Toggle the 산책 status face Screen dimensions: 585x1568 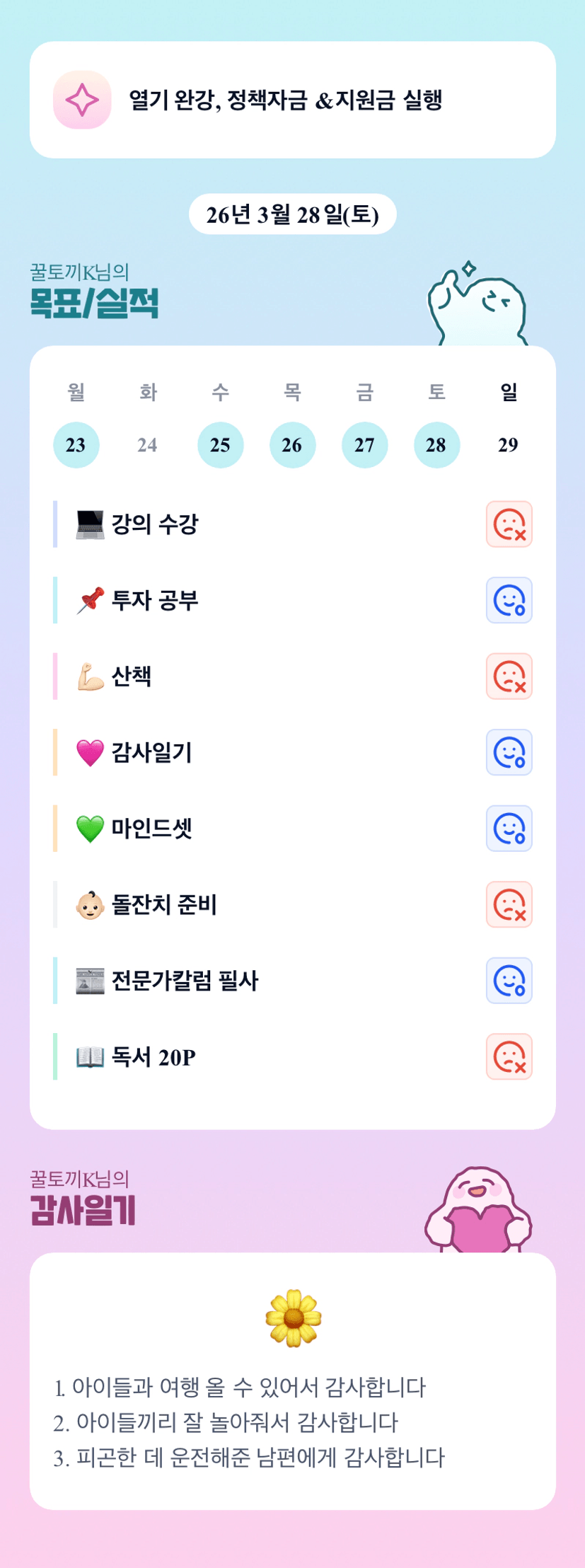pyautogui.click(x=509, y=676)
